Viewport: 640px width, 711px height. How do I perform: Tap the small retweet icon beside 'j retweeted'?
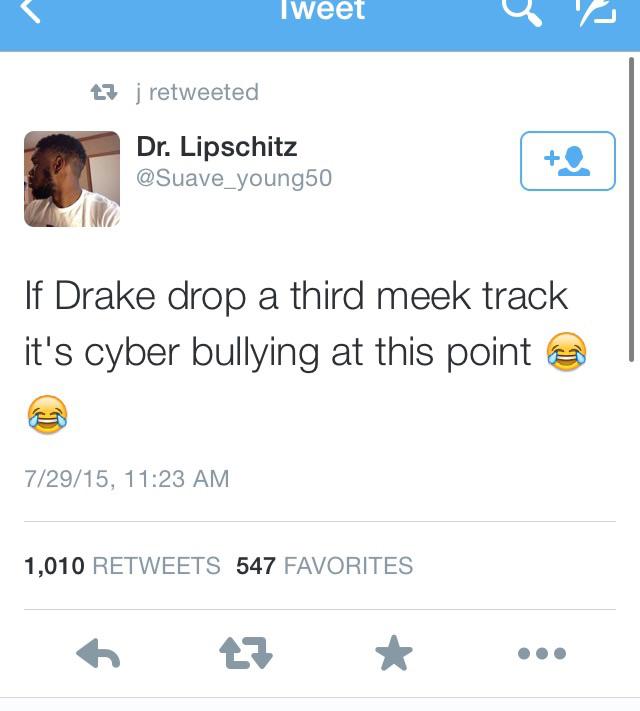pos(104,93)
